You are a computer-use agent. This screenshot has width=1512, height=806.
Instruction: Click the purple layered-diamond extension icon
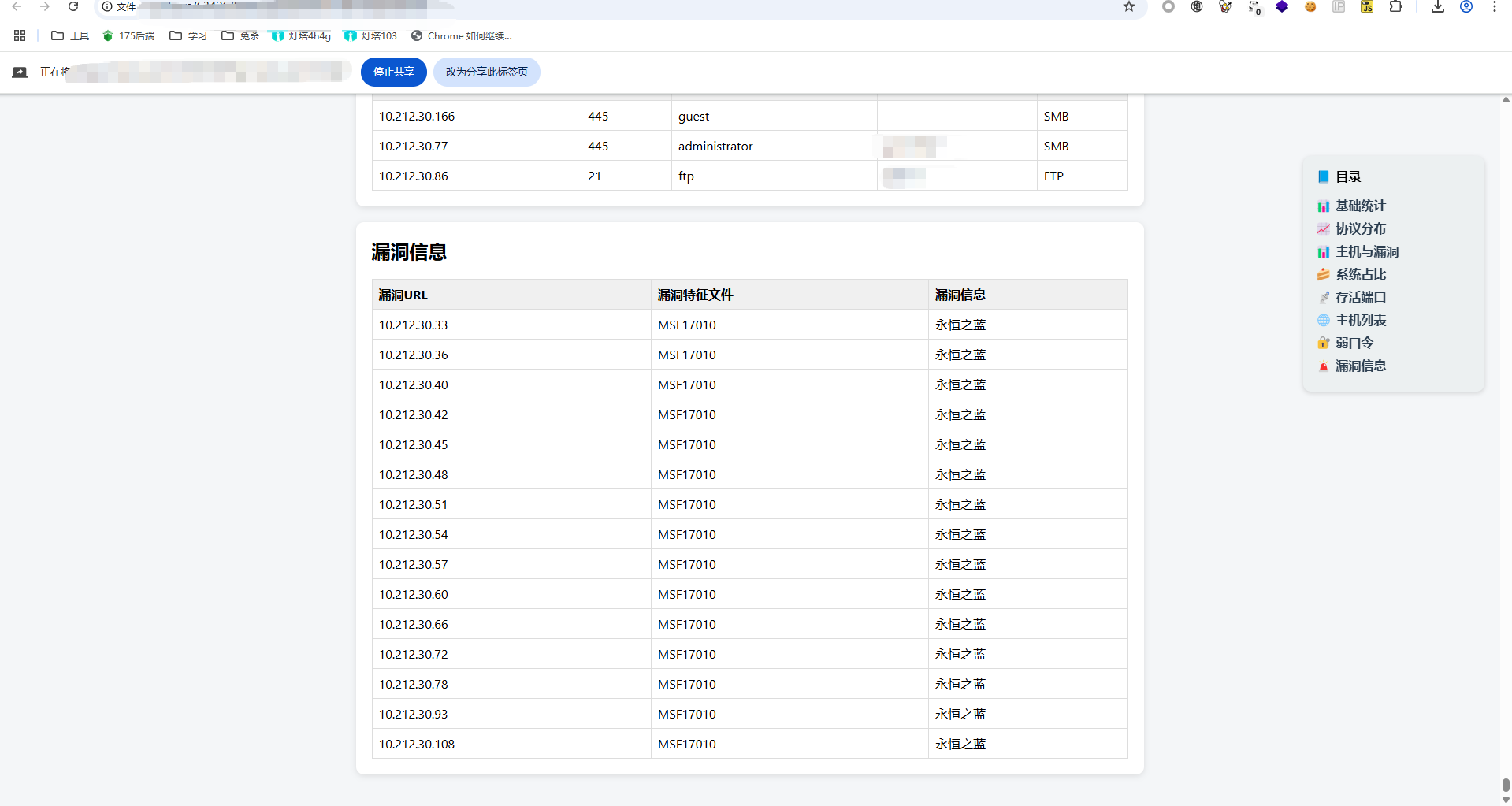[x=1282, y=6]
